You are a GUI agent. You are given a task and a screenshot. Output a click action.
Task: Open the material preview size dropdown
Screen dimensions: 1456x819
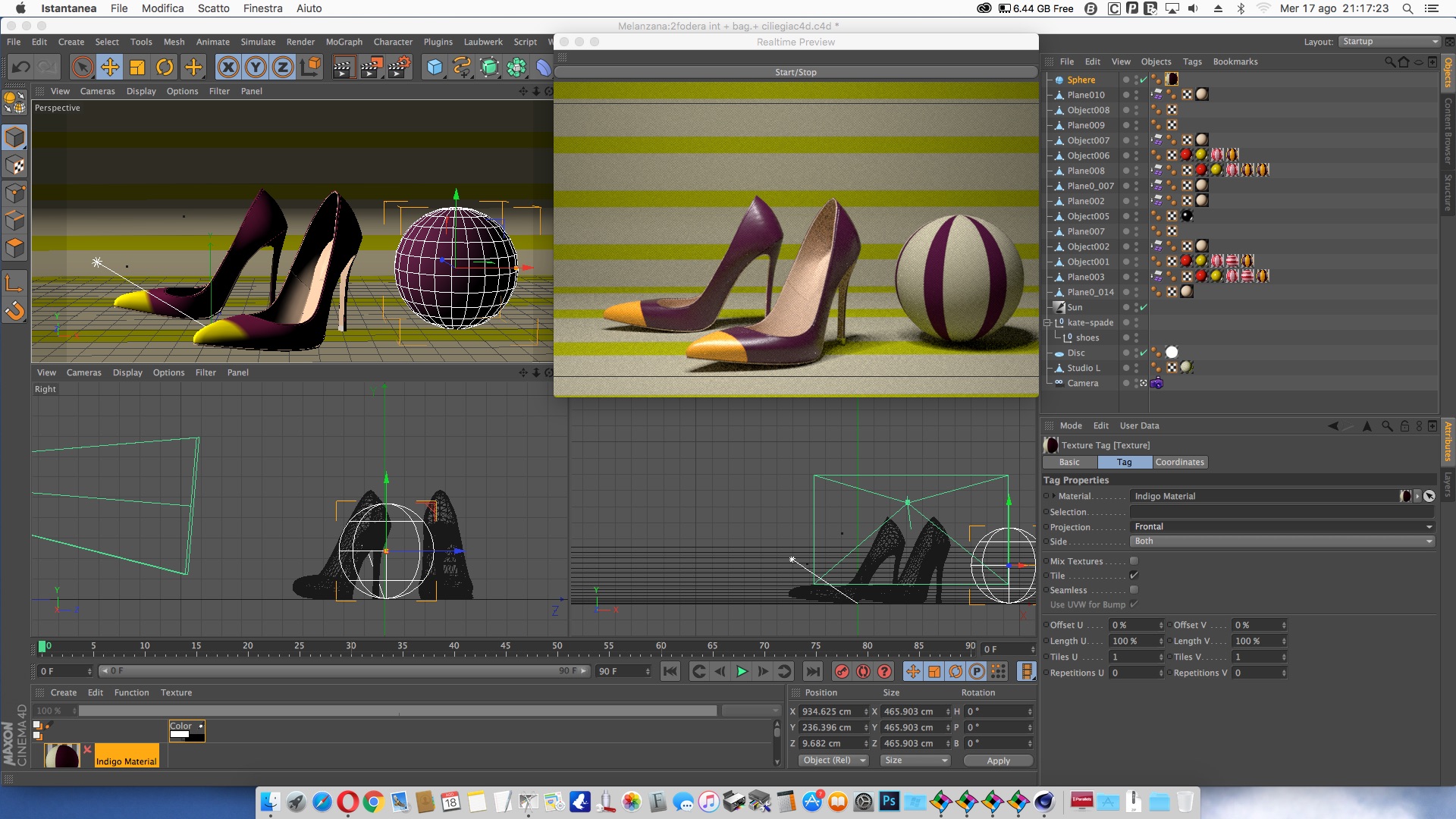point(752,711)
